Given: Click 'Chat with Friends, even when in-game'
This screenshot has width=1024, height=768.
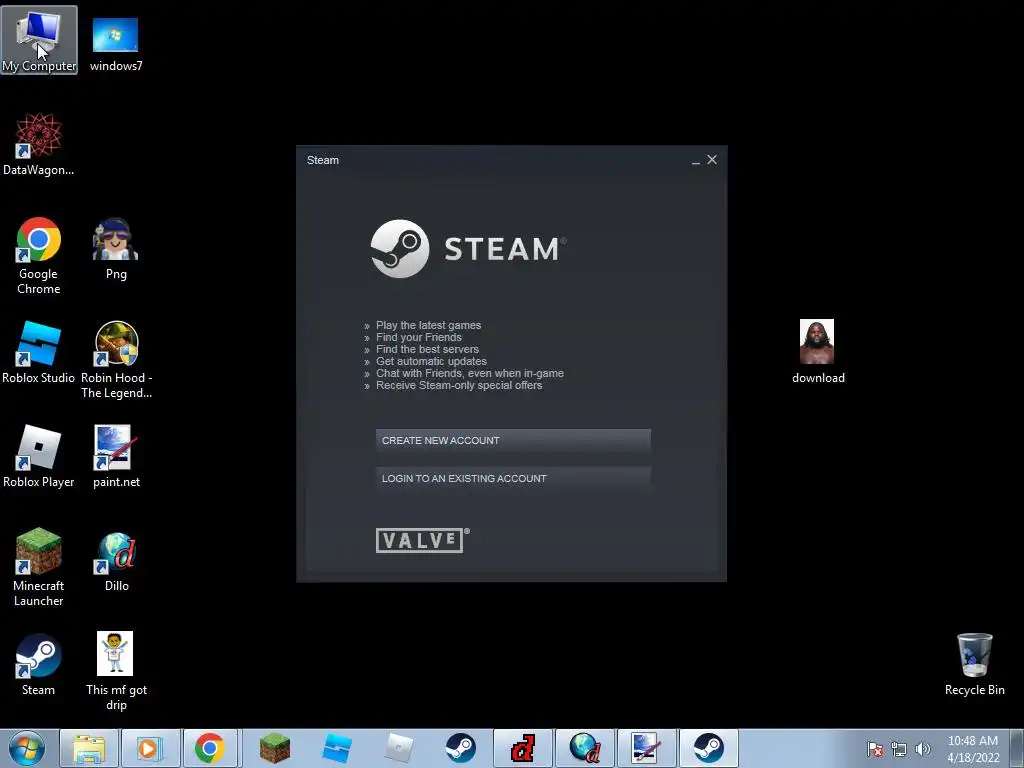Looking at the screenshot, I should click(x=470, y=374).
